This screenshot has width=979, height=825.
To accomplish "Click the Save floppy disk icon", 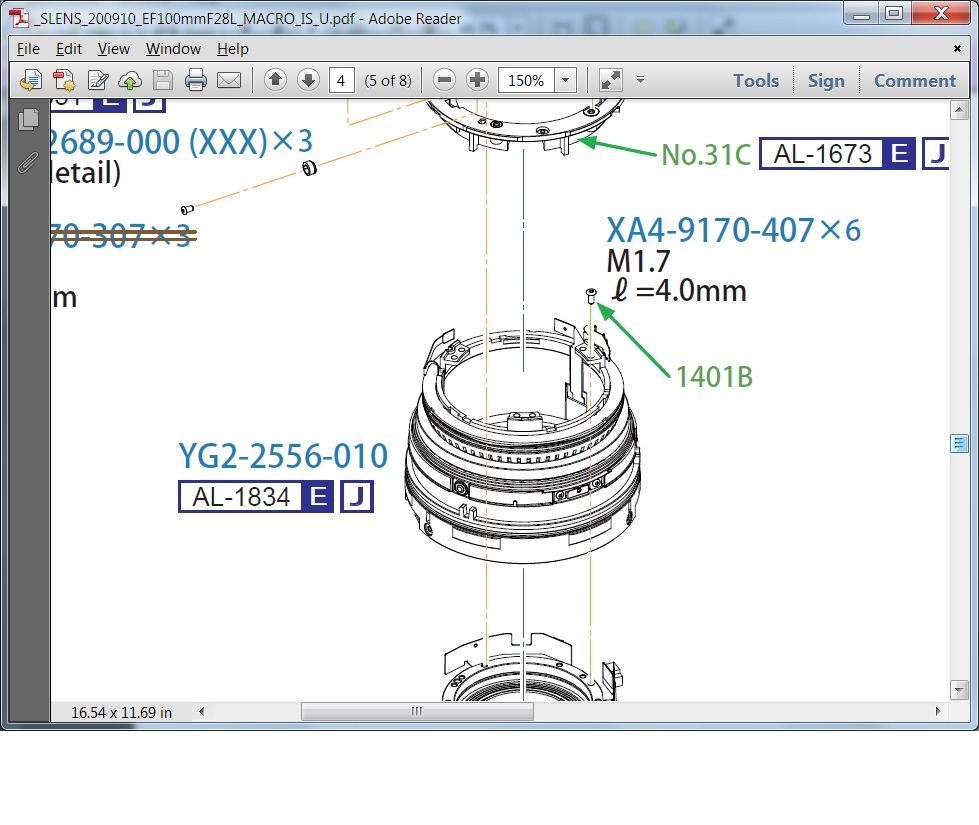I will [163, 81].
